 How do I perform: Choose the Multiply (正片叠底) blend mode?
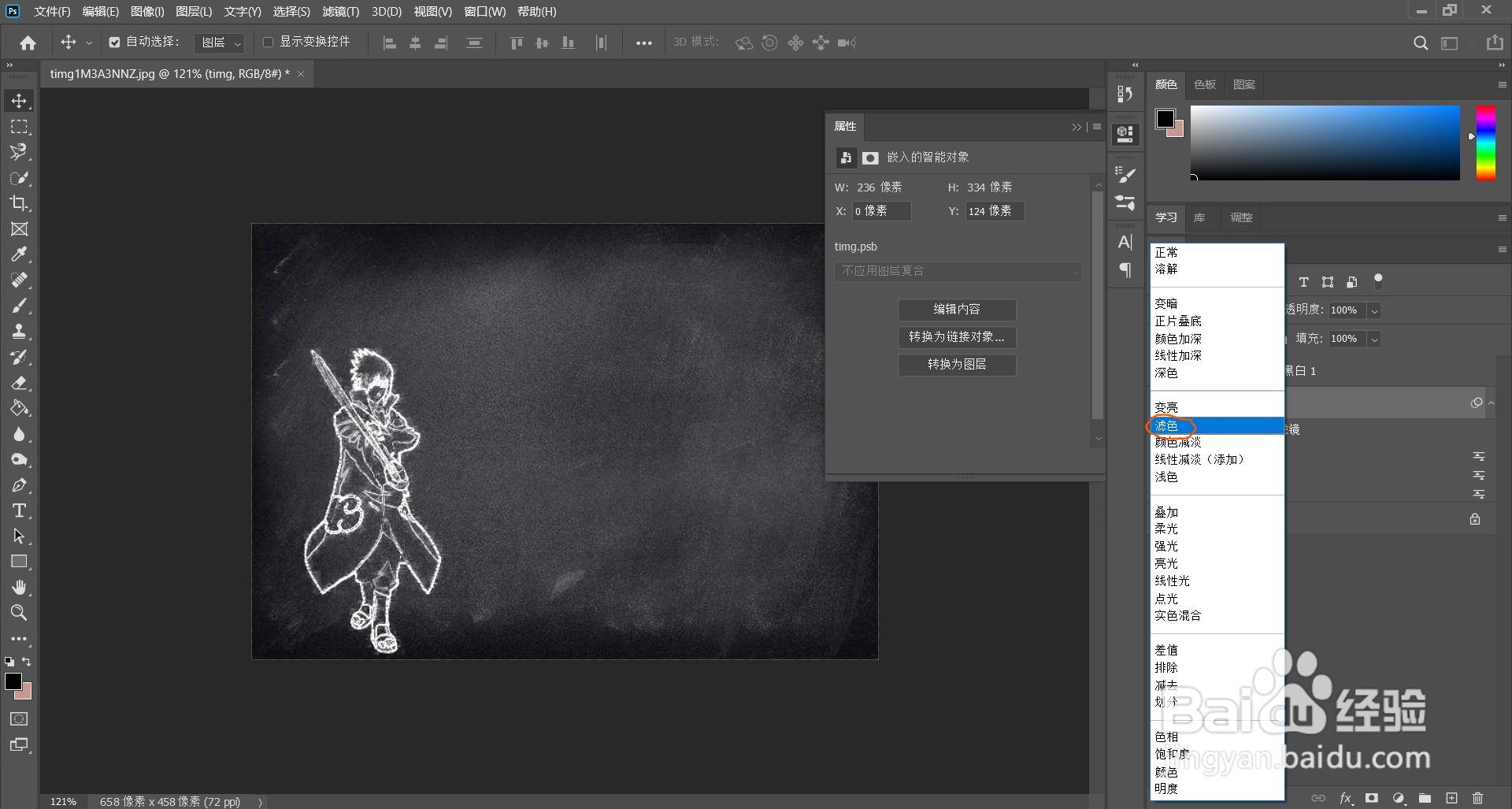(1178, 321)
